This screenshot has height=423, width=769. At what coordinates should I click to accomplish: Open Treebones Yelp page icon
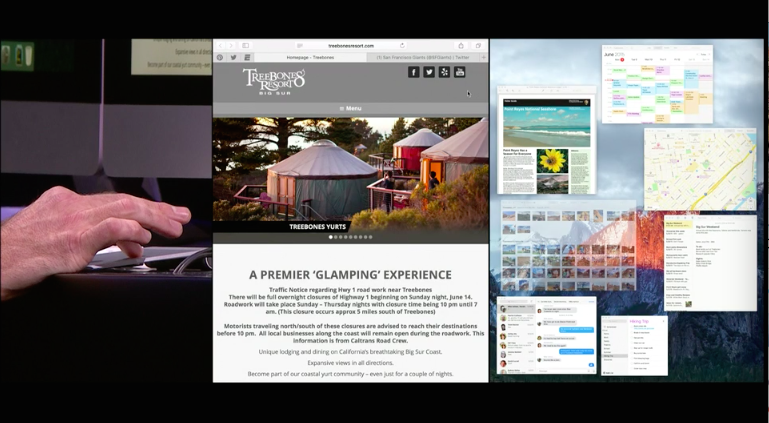pyautogui.click(x=444, y=72)
